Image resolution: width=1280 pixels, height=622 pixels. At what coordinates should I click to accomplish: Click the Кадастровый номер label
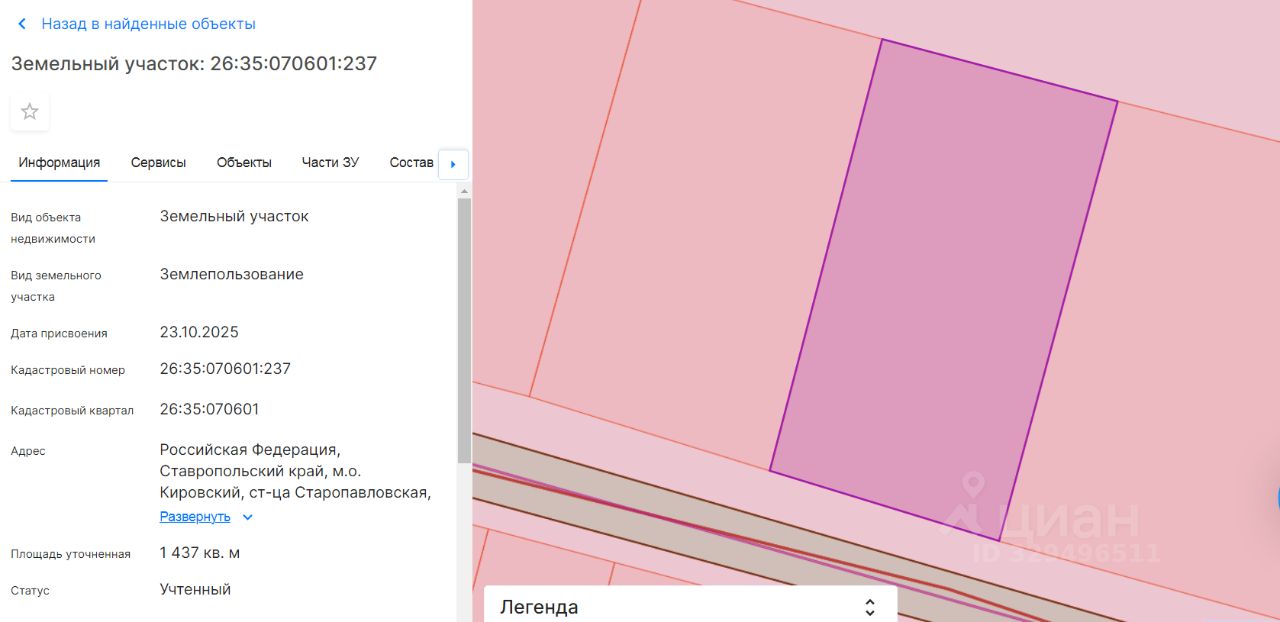tap(68, 370)
